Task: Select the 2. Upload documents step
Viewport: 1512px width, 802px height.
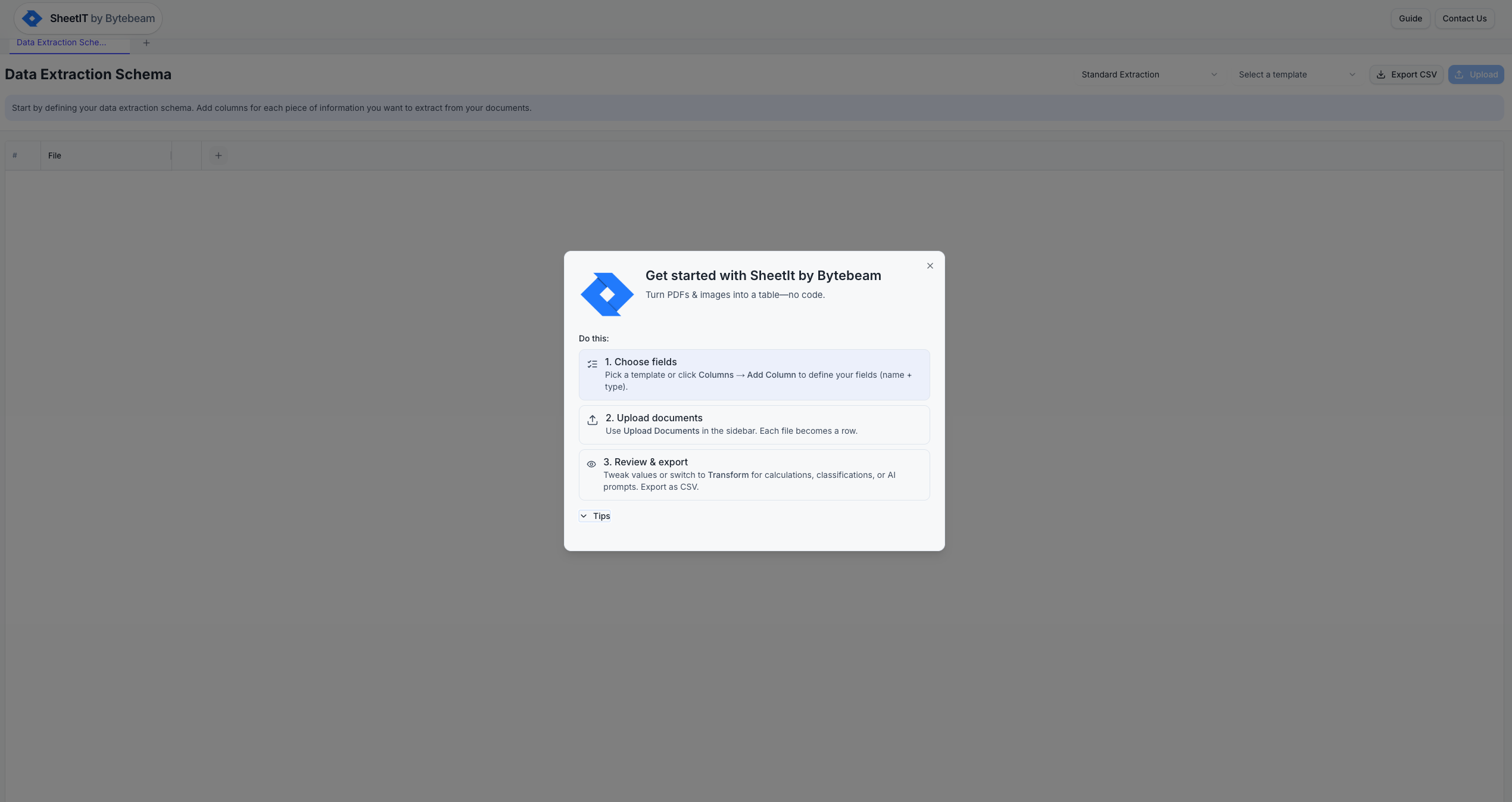Action: pos(754,424)
